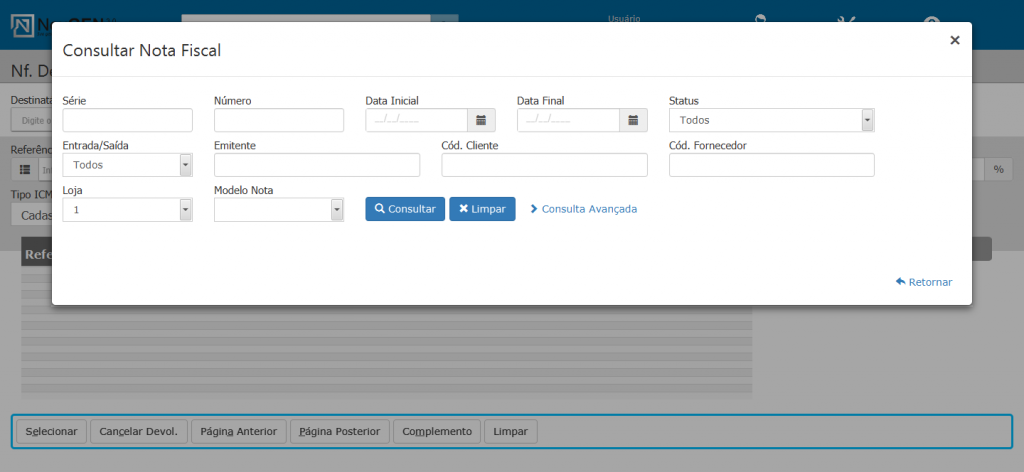
Task: Open the Data Final calendar picker
Action: click(632, 120)
